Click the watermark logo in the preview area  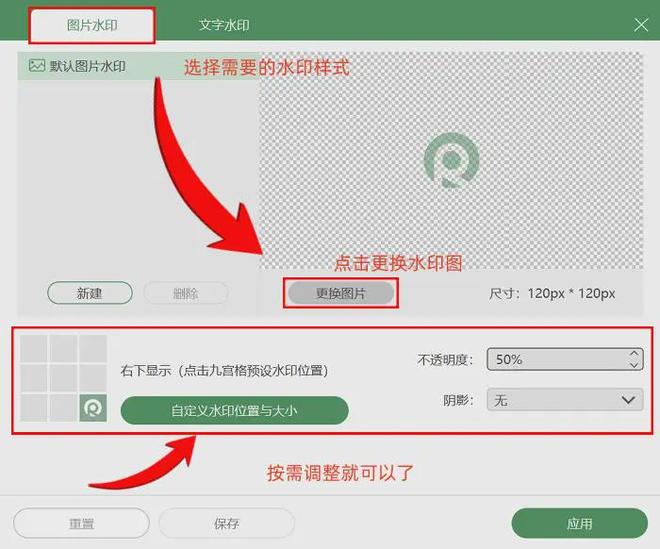[451, 160]
